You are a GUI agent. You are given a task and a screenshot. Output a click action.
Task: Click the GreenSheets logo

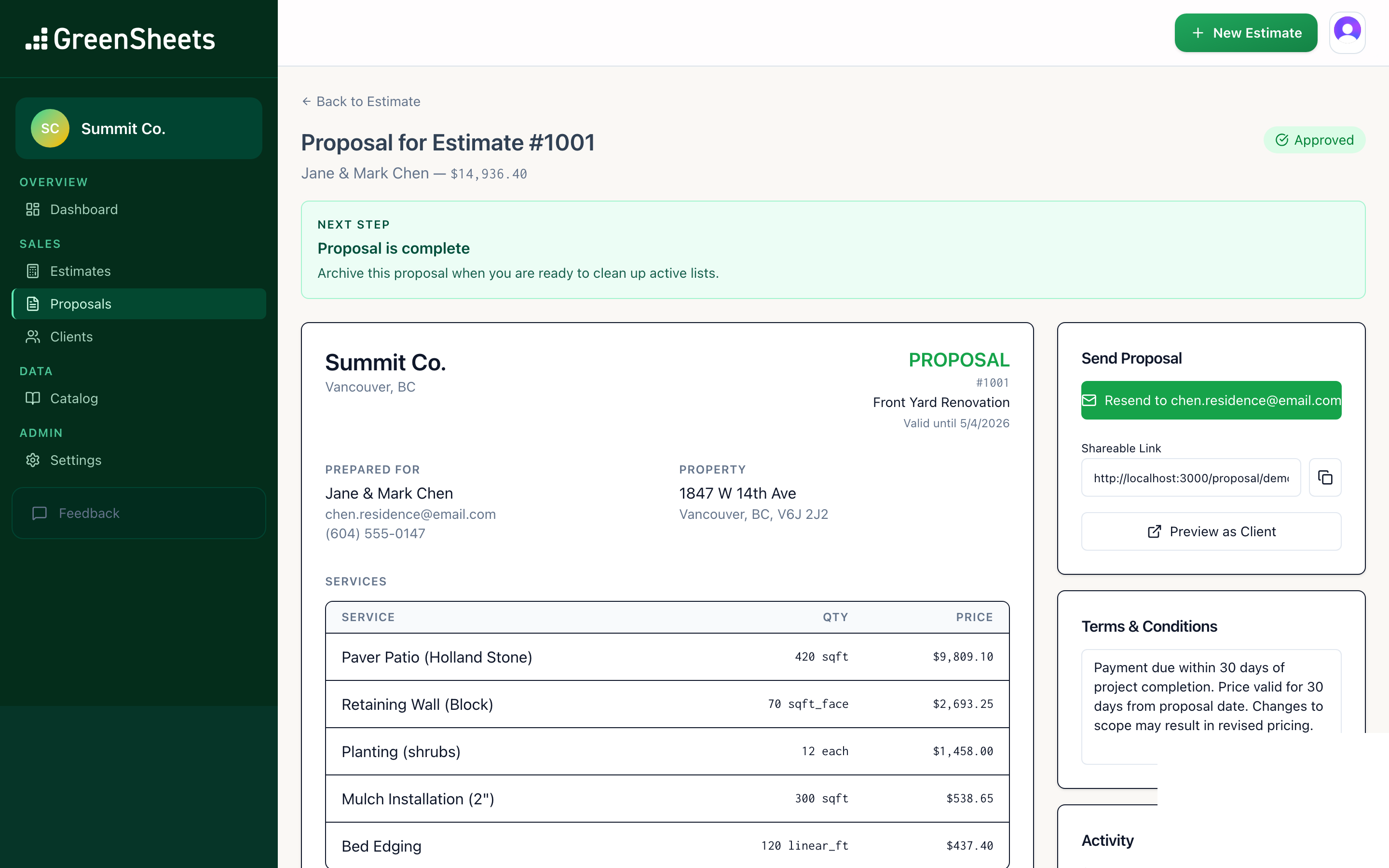[x=121, y=38]
